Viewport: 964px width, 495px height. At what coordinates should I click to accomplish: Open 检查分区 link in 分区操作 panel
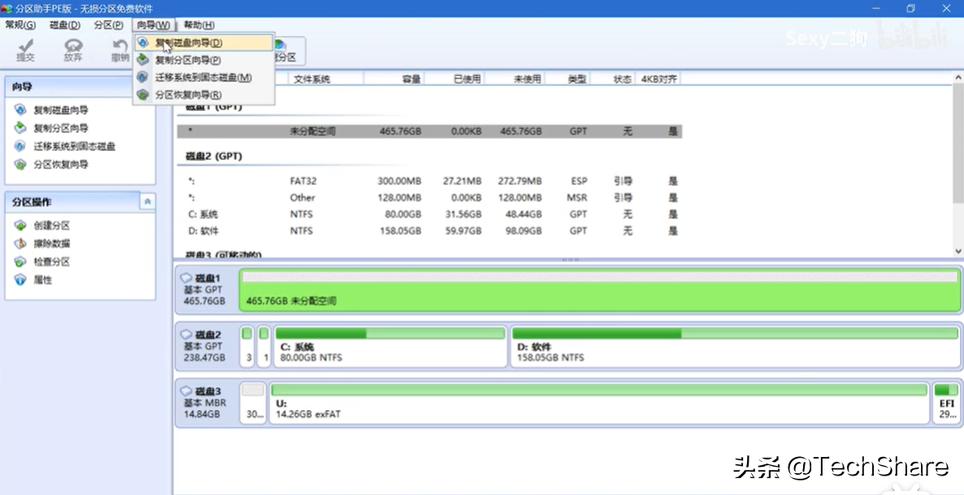(x=52, y=262)
